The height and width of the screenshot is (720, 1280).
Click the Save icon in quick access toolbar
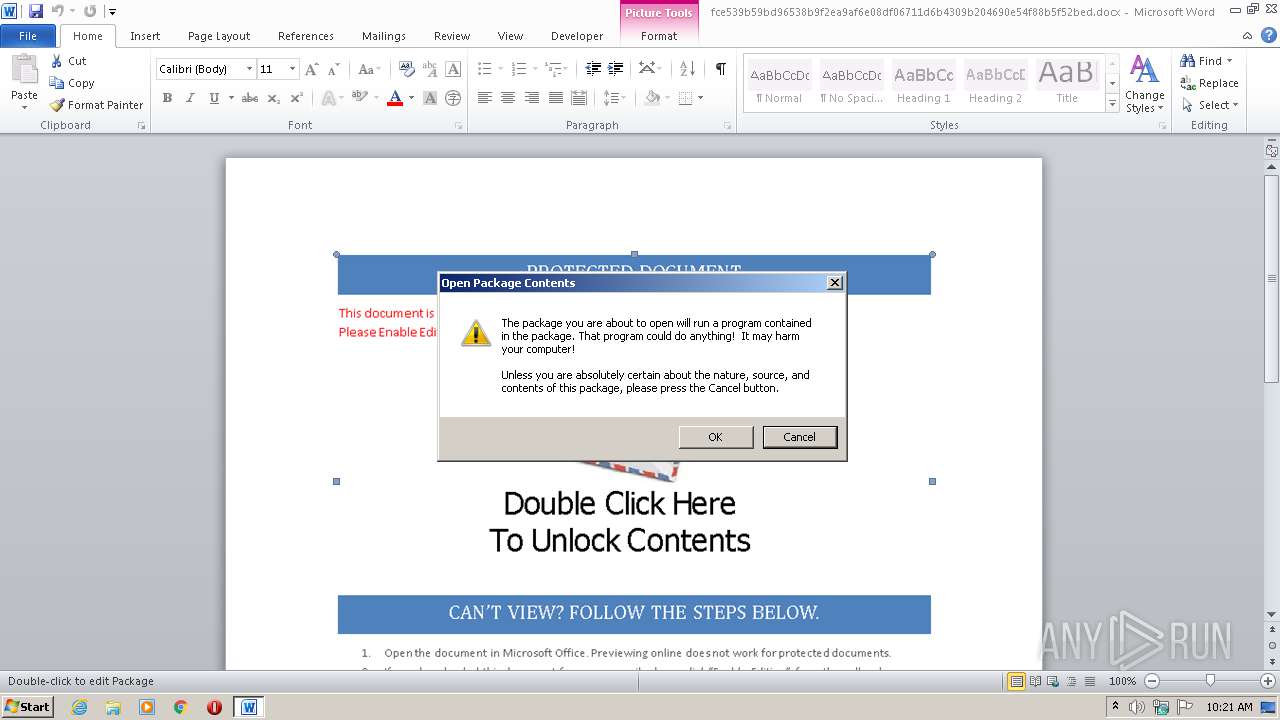36,11
